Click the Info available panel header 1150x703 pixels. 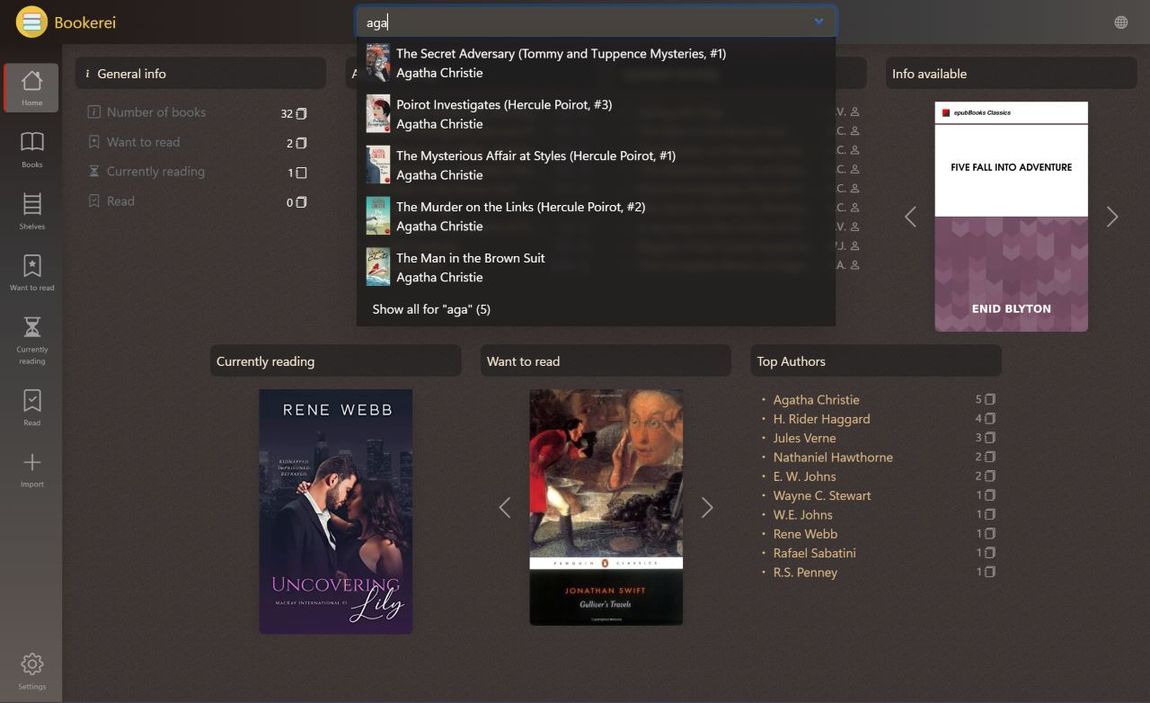(x=1011, y=73)
